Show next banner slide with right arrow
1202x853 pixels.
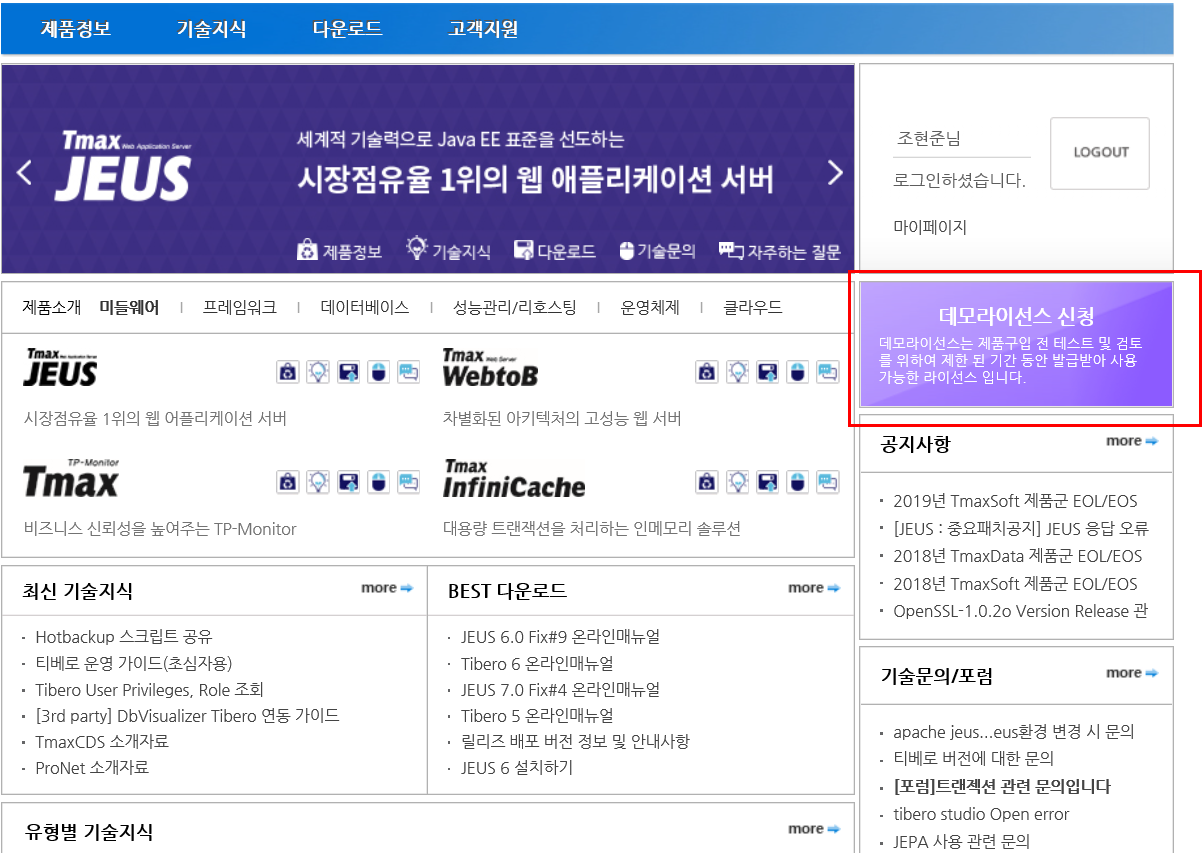[835, 173]
